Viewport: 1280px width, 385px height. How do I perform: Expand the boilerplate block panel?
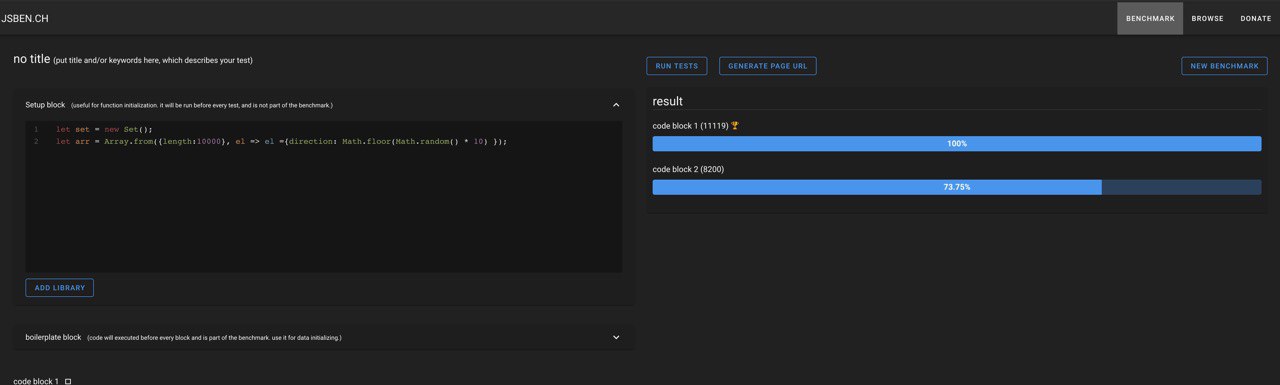(616, 337)
